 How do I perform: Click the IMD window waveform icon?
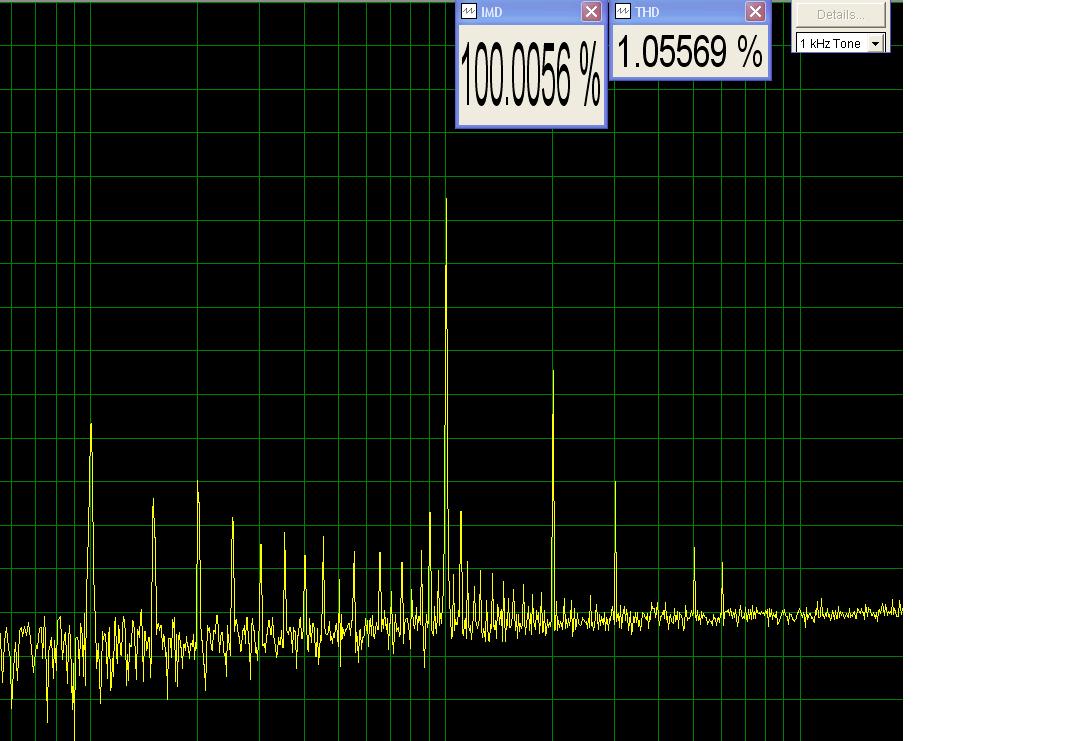(469, 11)
